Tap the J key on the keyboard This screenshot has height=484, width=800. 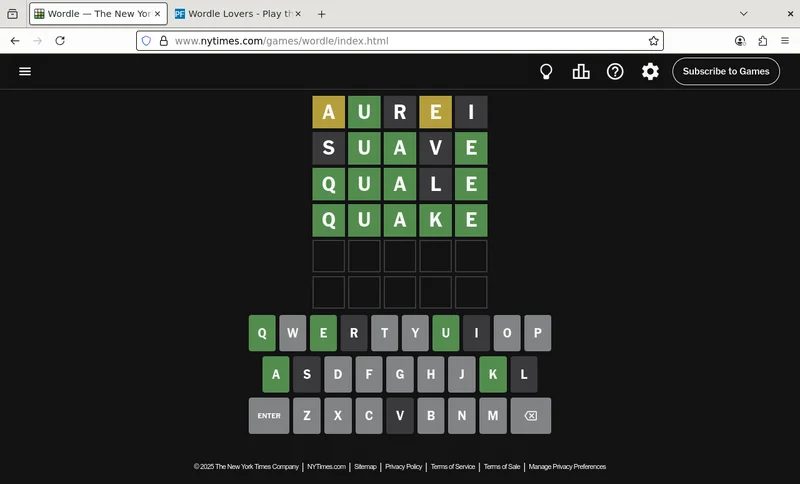462,374
